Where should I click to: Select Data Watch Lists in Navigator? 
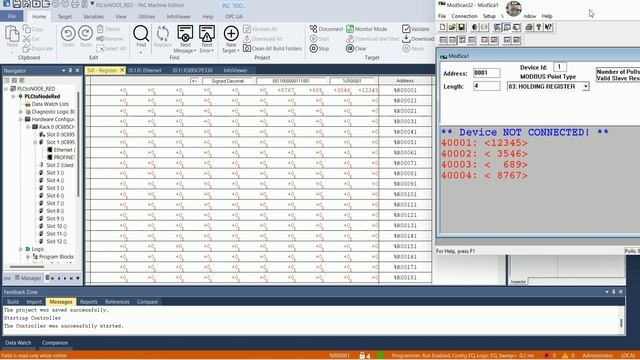[x=50, y=104]
